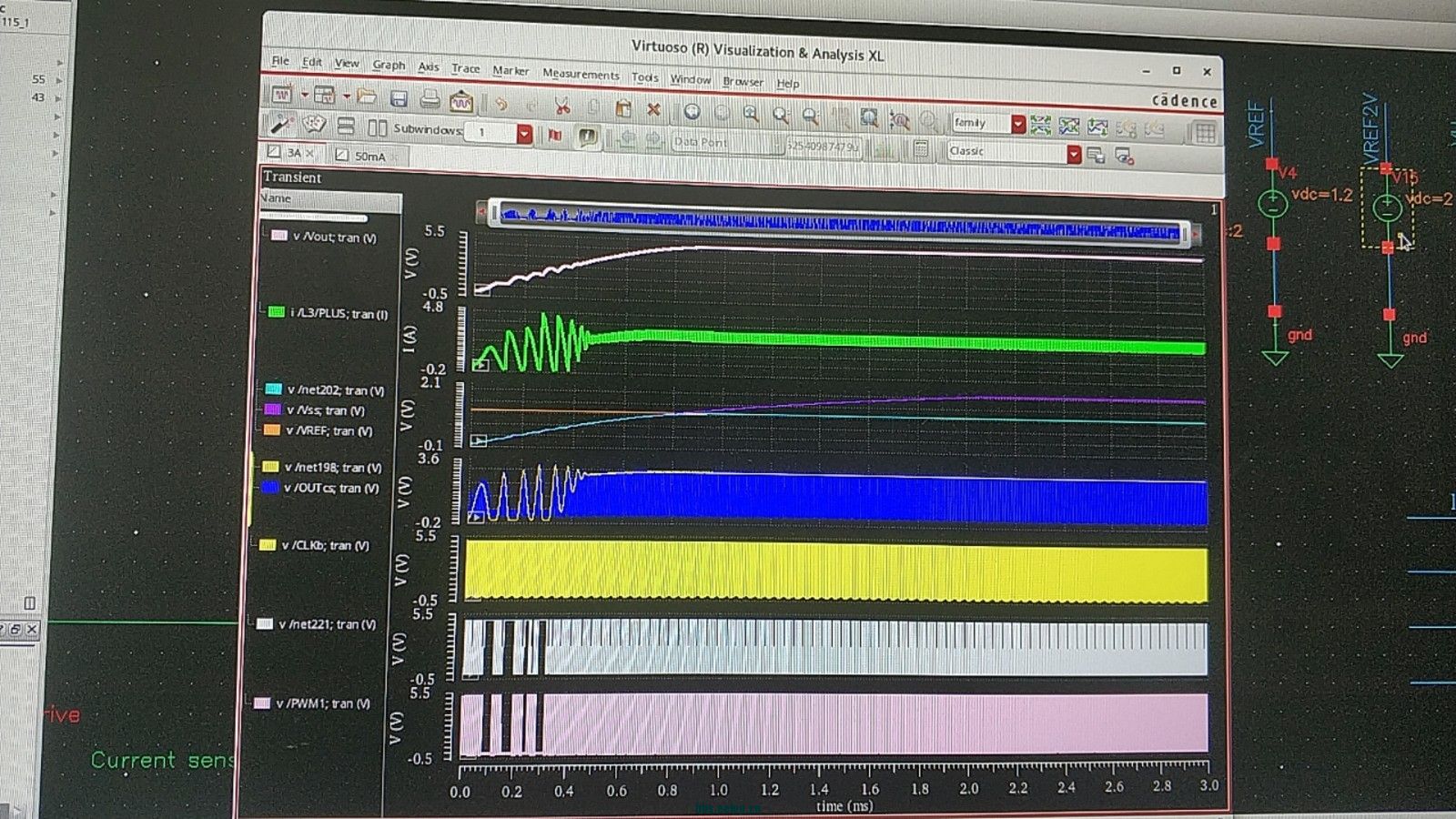The width and height of the screenshot is (1456, 819).
Task: Open a new graph window icon
Action: coord(283,94)
